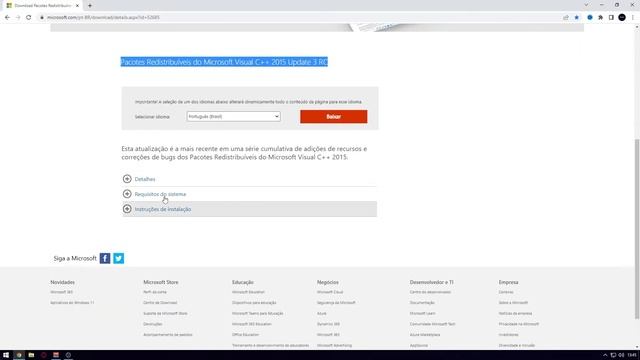Open Centro de Download footer link

[x=160, y=303]
